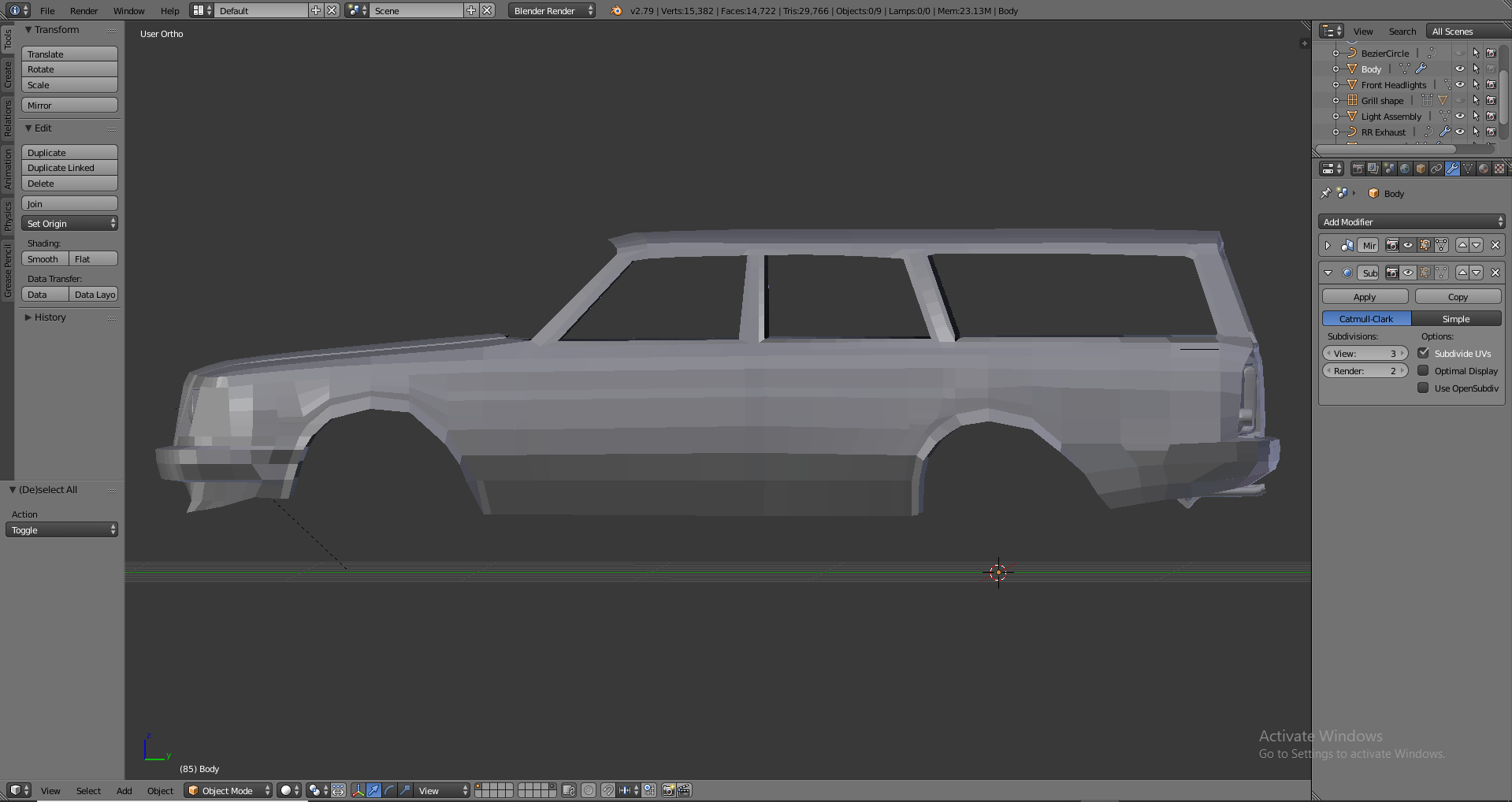
Task: Open the Object properties cube tab
Action: (1421, 169)
